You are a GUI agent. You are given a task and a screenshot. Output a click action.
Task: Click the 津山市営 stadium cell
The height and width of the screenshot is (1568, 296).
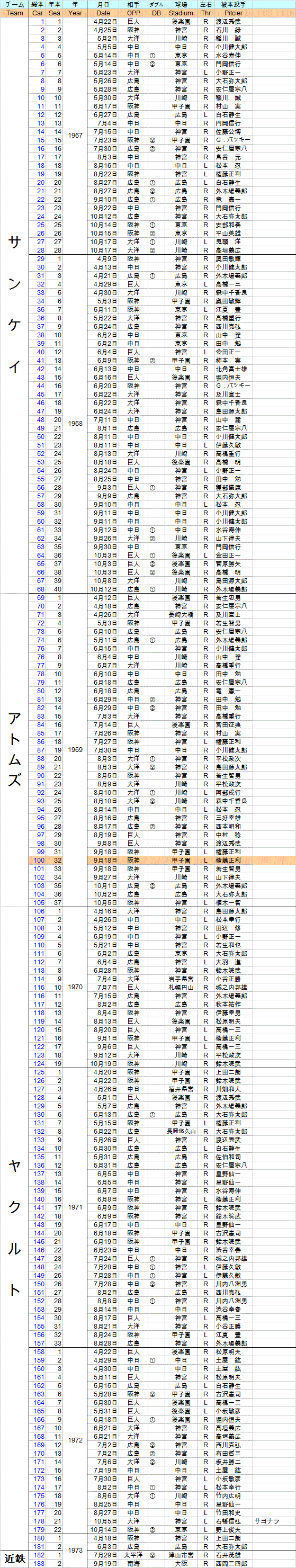tap(181, 1554)
